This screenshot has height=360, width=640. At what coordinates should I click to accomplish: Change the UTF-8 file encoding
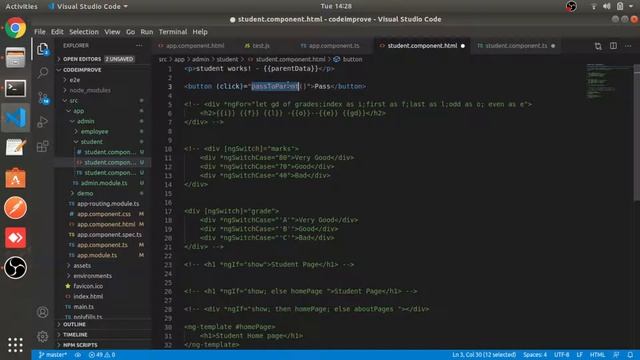coord(561,355)
